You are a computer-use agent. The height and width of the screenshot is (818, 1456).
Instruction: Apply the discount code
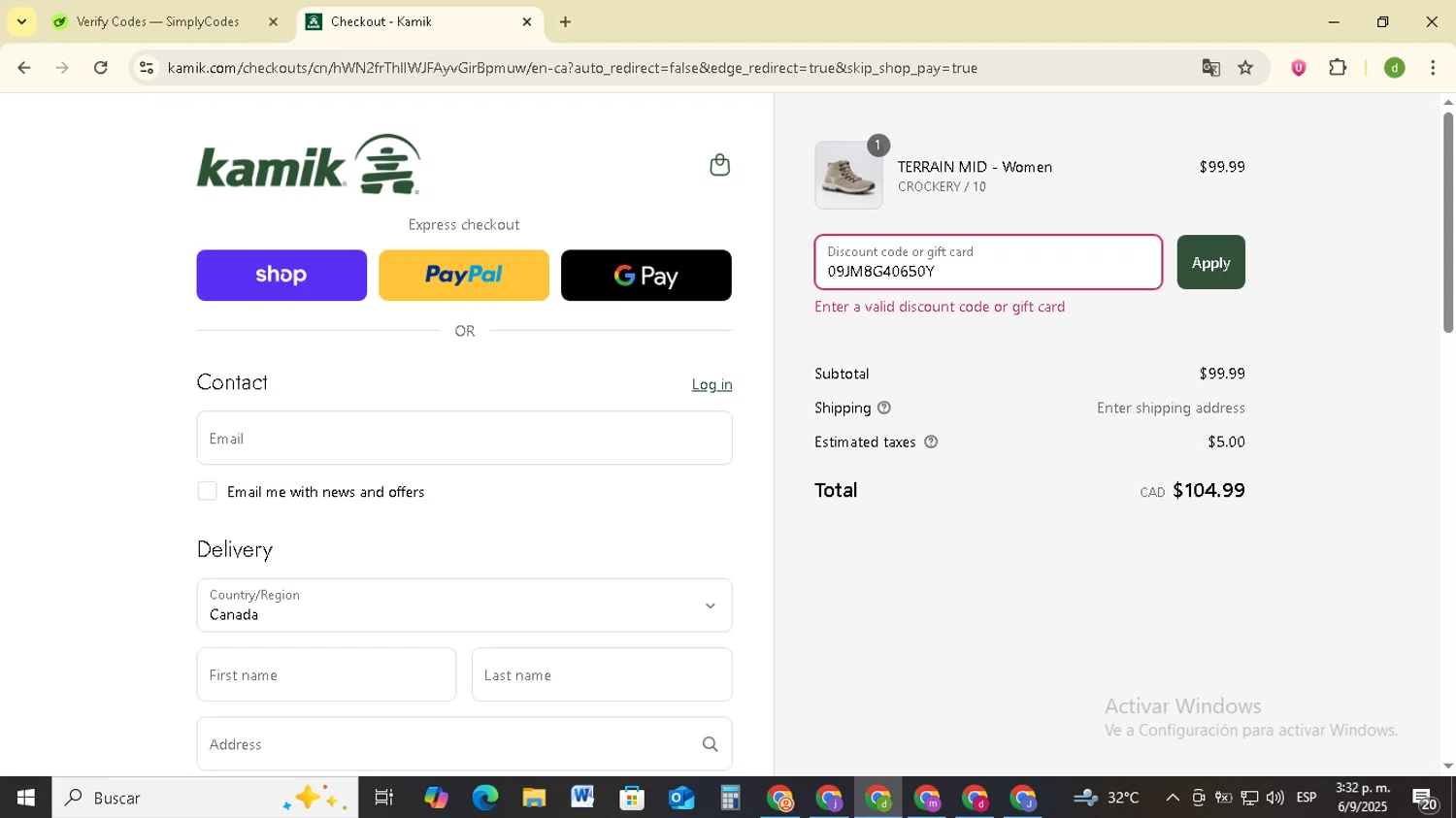tap(1210, 262)
